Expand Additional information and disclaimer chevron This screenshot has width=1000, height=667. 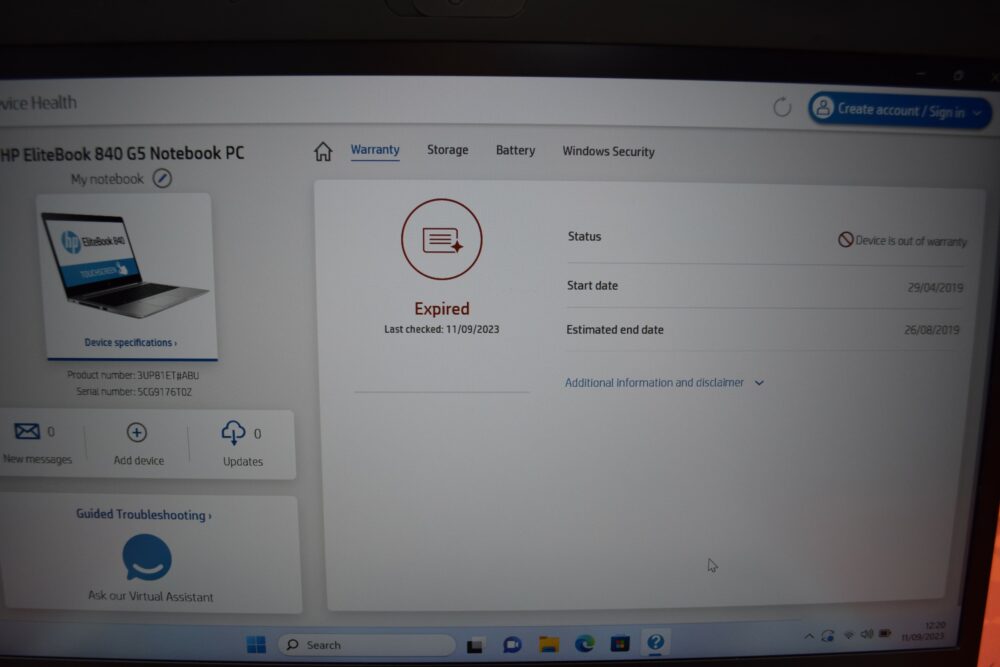pyautogui.click(x=759, y=383)
